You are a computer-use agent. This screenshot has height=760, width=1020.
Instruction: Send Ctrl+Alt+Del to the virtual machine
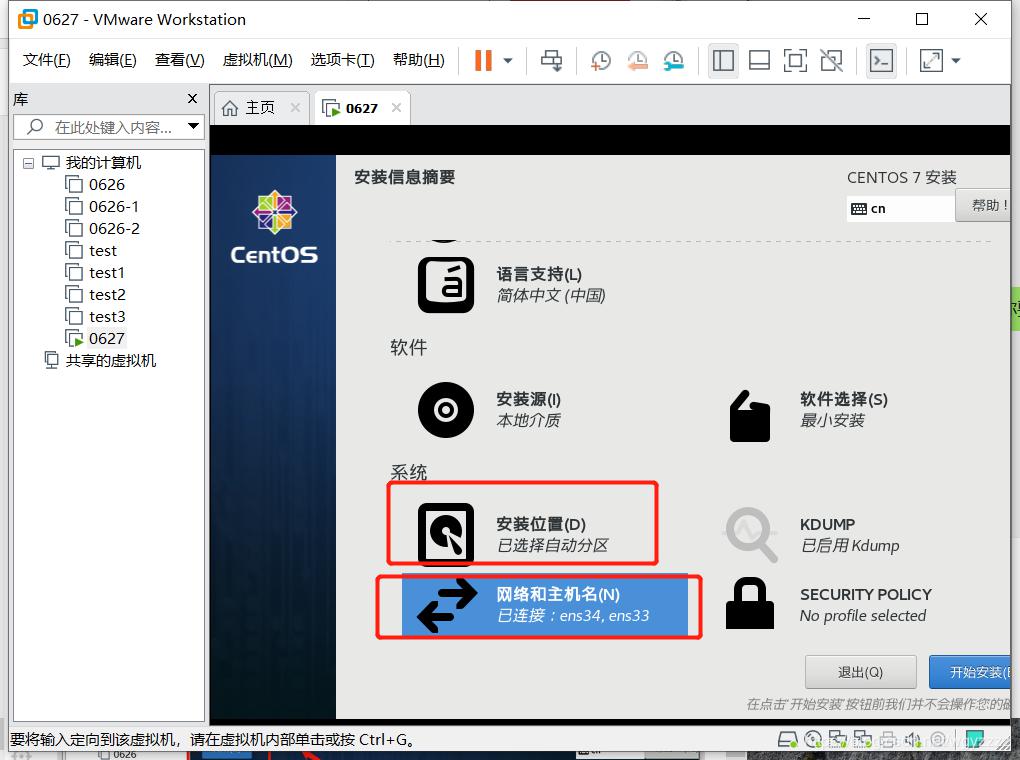(x=551, y=60)
